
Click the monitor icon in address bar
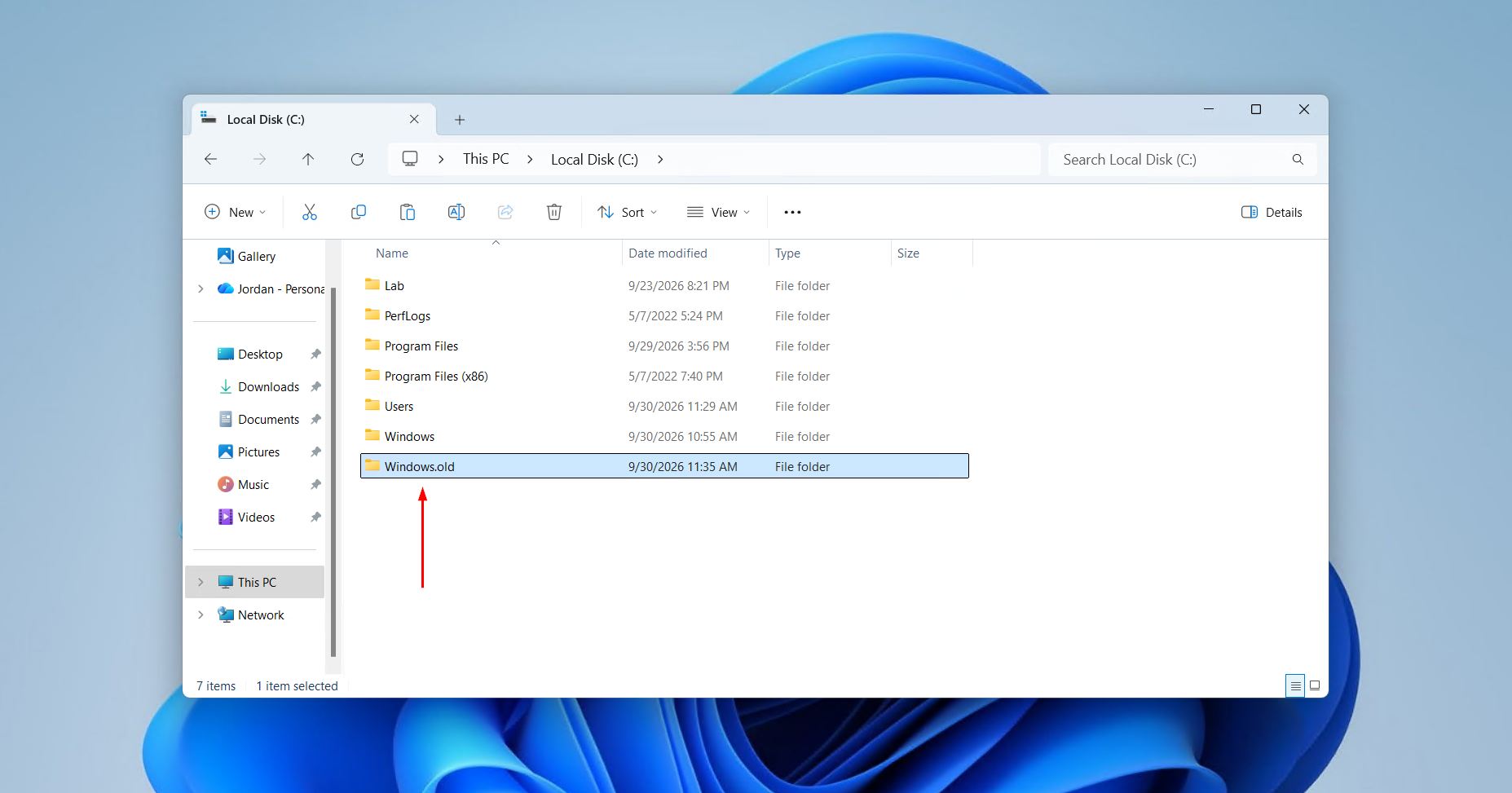(x=410, y=159)
